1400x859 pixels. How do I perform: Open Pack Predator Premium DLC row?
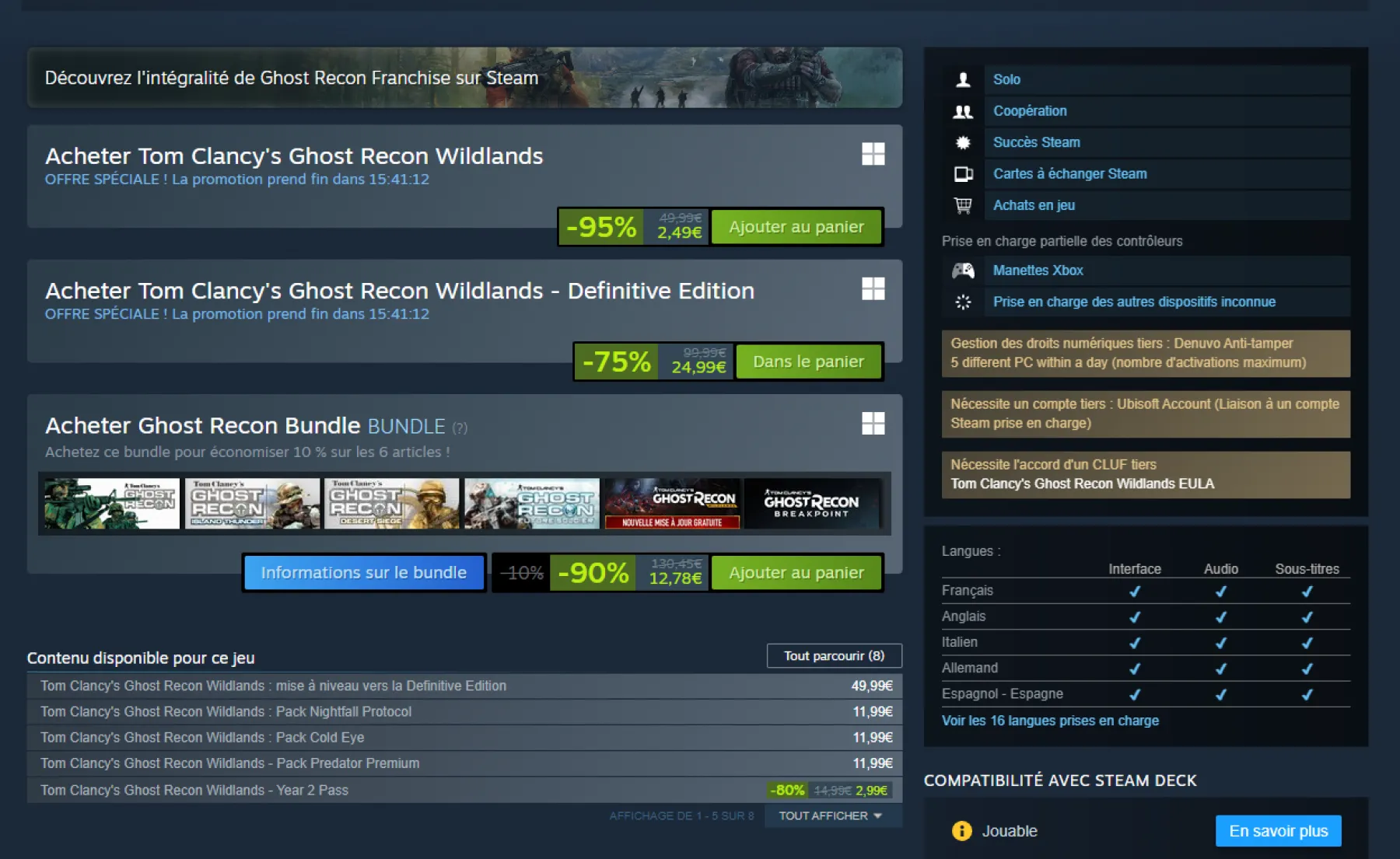pyautogui.click(x=464, y=763)
